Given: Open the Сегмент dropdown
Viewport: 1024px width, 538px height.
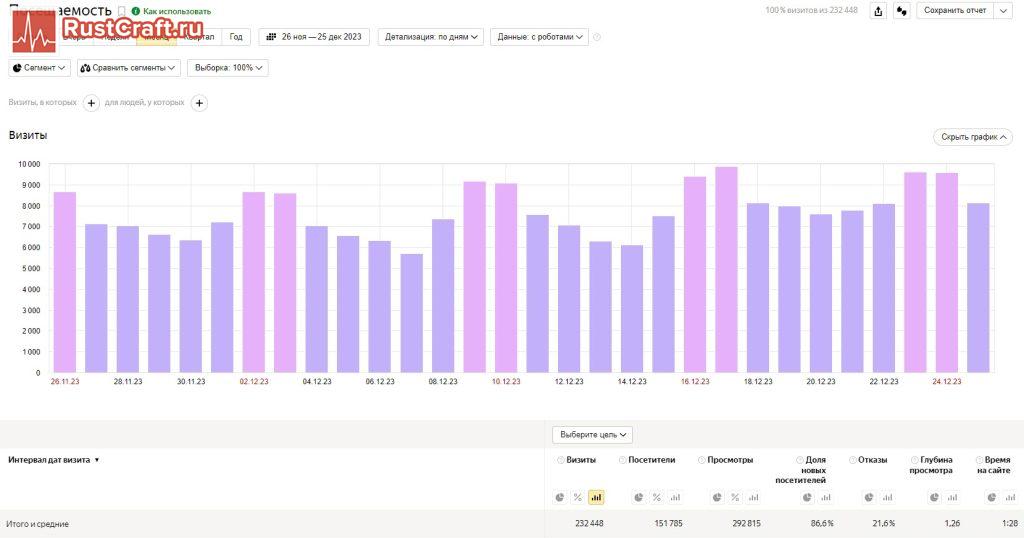Looking at the screenshot, I should click(x=40, y=68).
